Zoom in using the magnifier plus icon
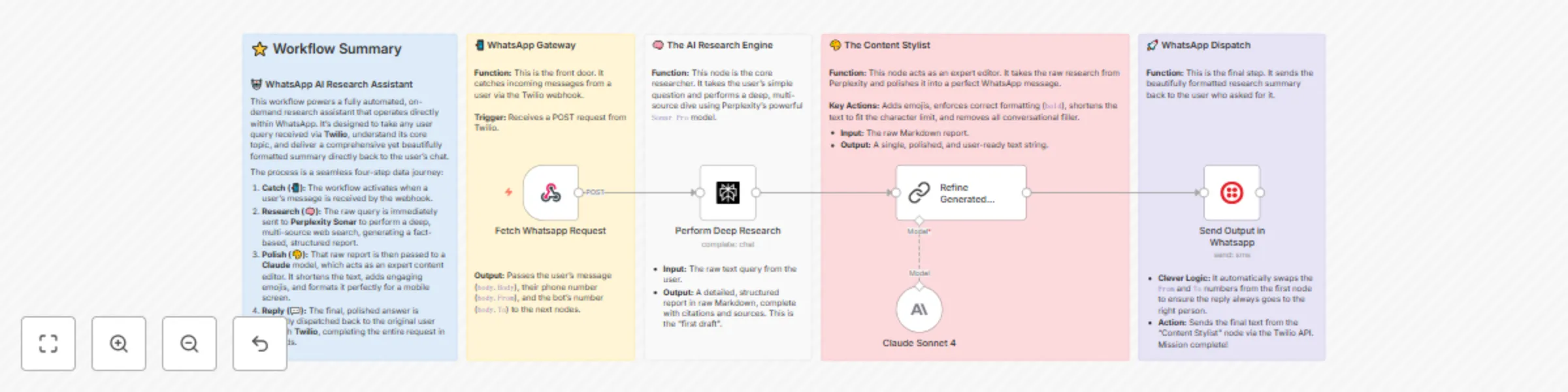 coord(119,344)
